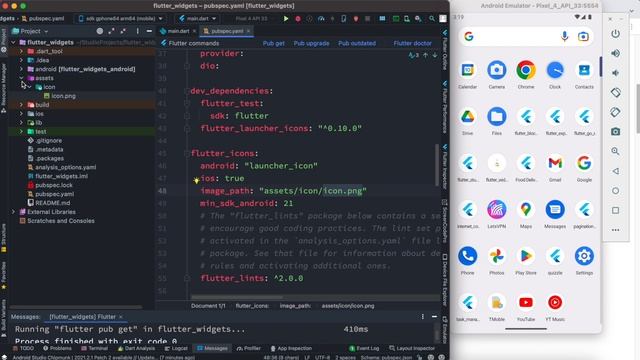The width and height of the screenshot is (640, 360).
Task: Click the Flutter doctor link
Action: (412, 43)
